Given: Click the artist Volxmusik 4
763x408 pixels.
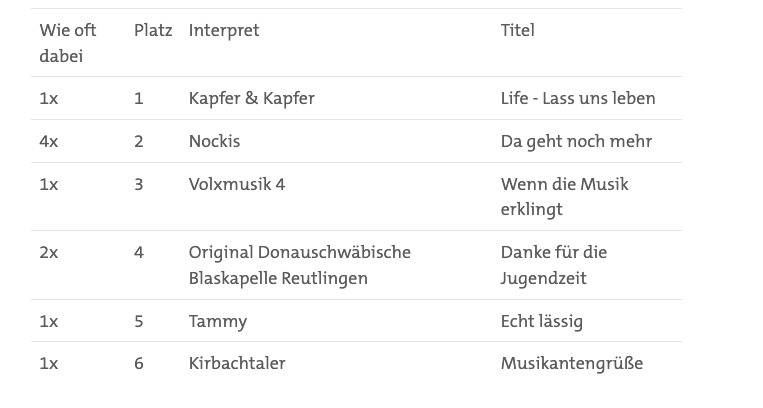Looking at the screenshot, I should tap(236, 184).
